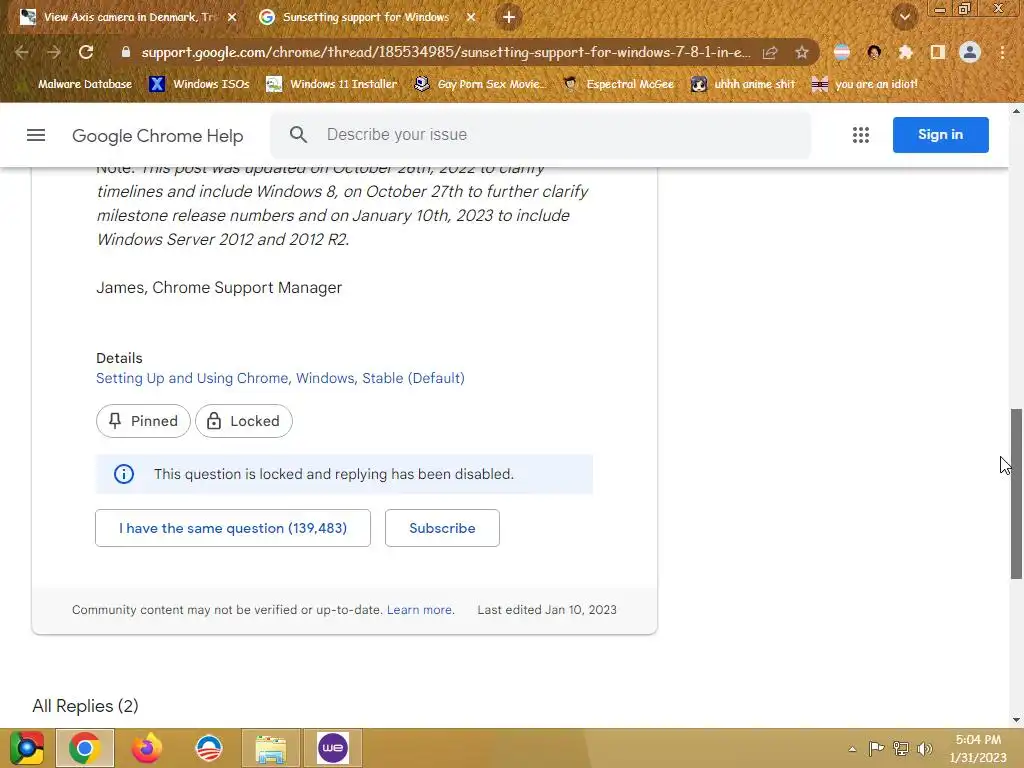Open the Obama logo taskbar app

pyautogui.click(x=209, y=748)
